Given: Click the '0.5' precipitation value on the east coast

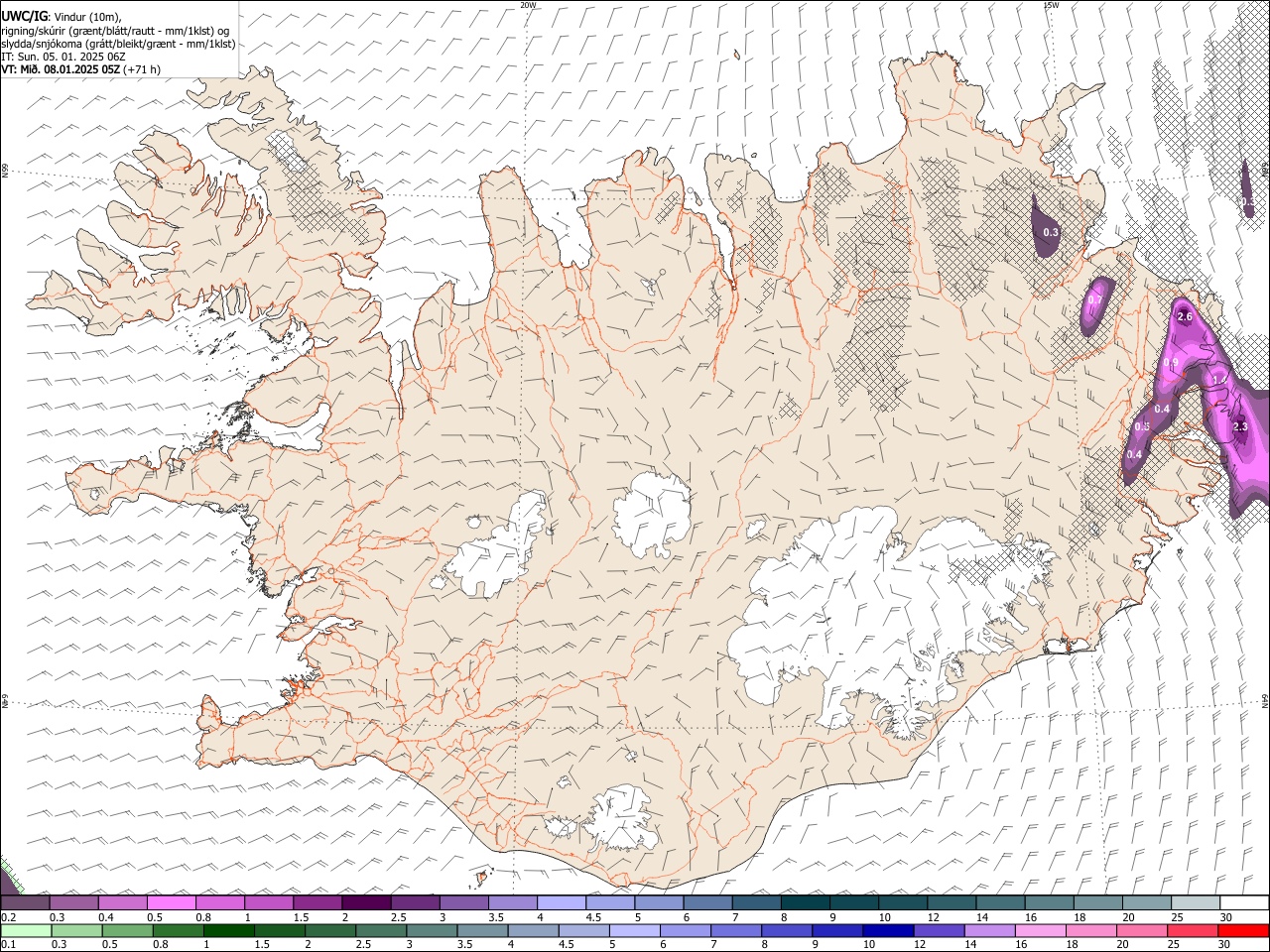Looking at the screenshot, I should coord(1142,426).
